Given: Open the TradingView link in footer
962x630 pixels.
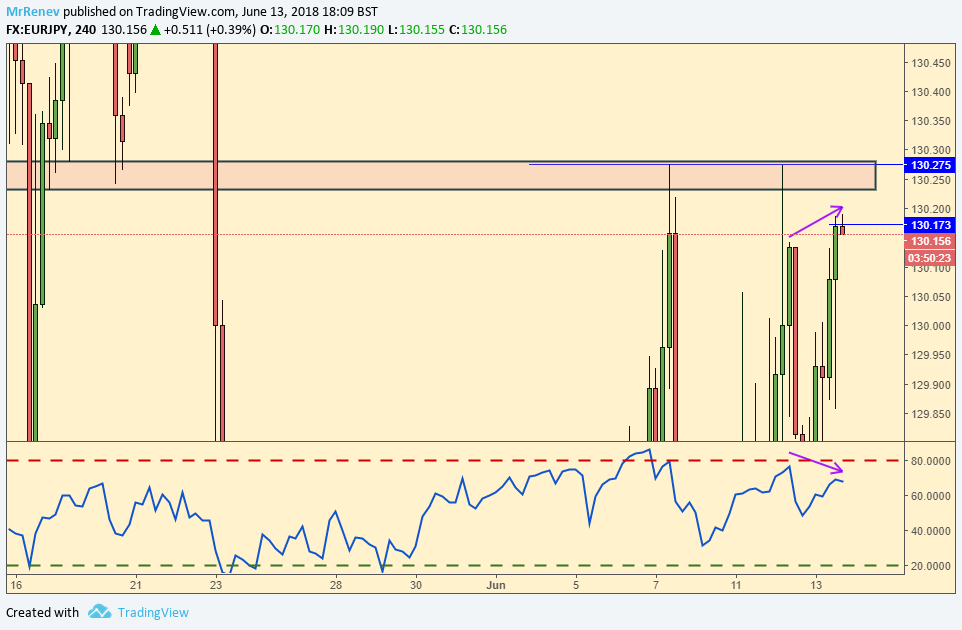Looking at the screenshot, I should 153,612.
